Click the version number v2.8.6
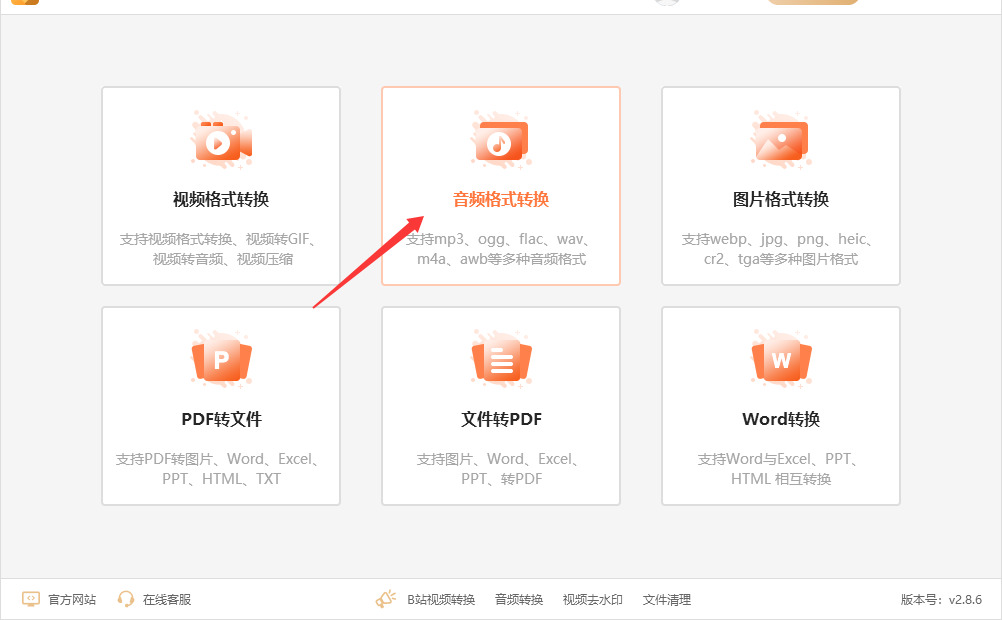 click(x=965, y=600)
